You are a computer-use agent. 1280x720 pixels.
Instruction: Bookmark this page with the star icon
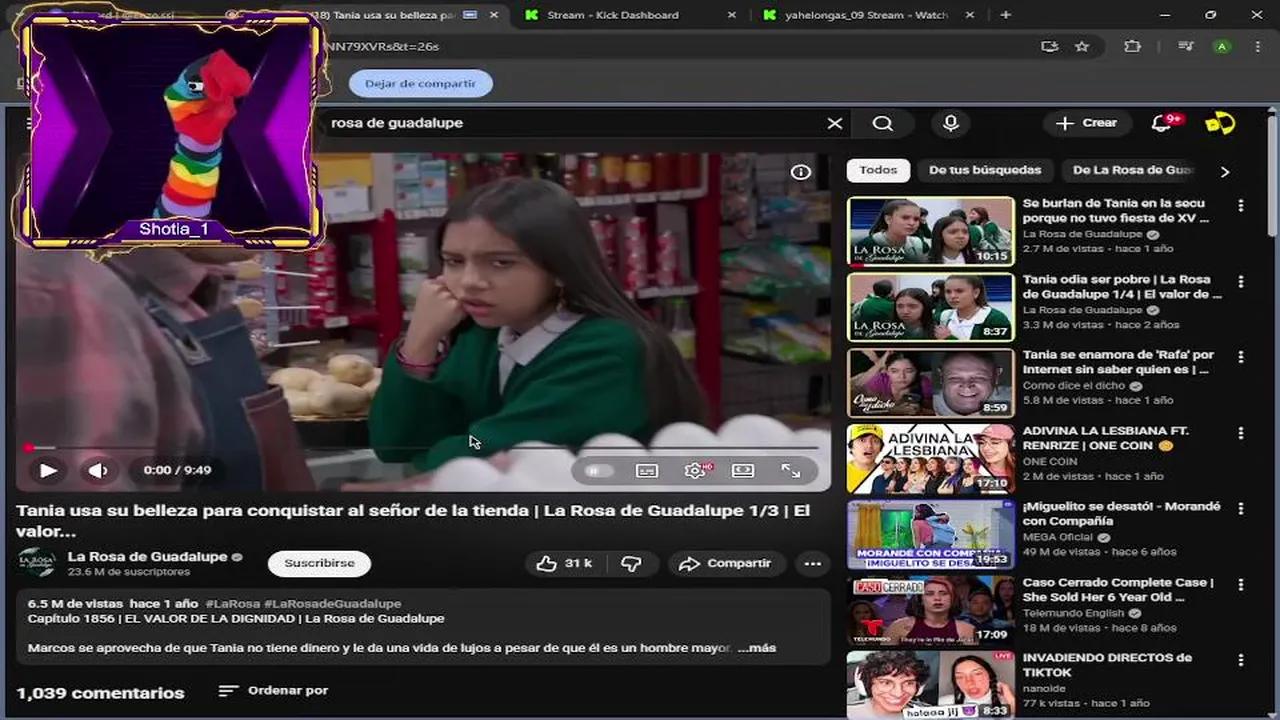pos(1082,46)
